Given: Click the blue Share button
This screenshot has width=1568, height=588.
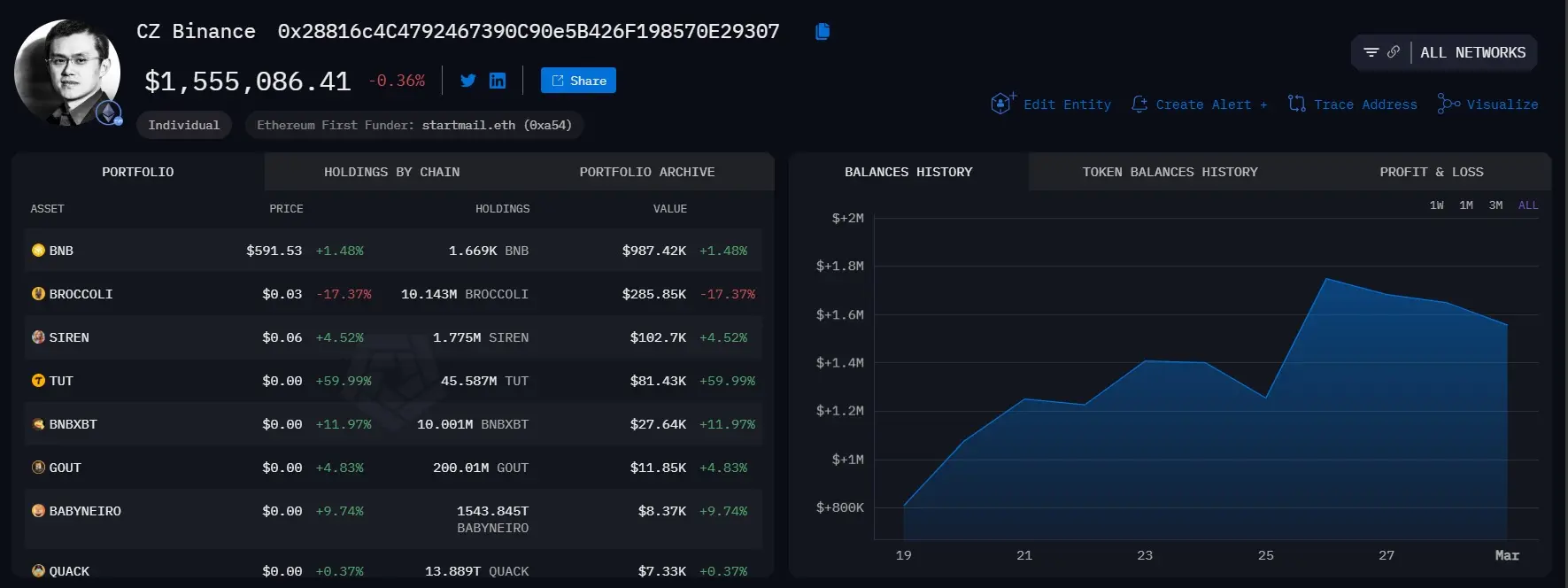Looking at the screenshot, I should (x=578, y=81).
